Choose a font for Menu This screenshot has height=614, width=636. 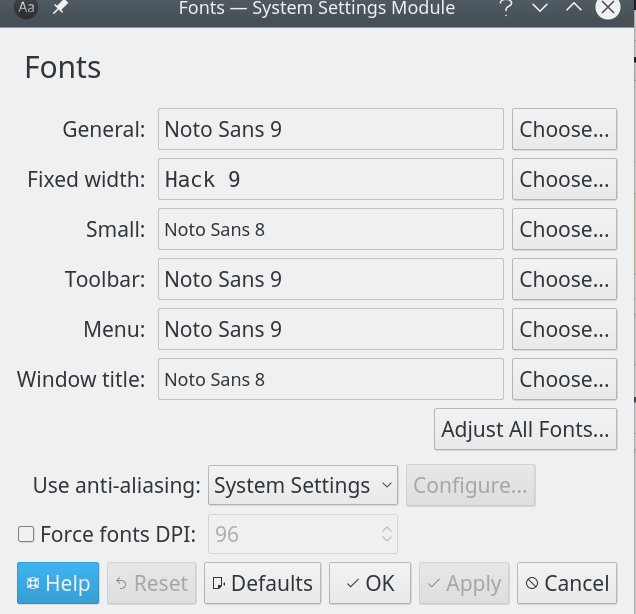564,329
